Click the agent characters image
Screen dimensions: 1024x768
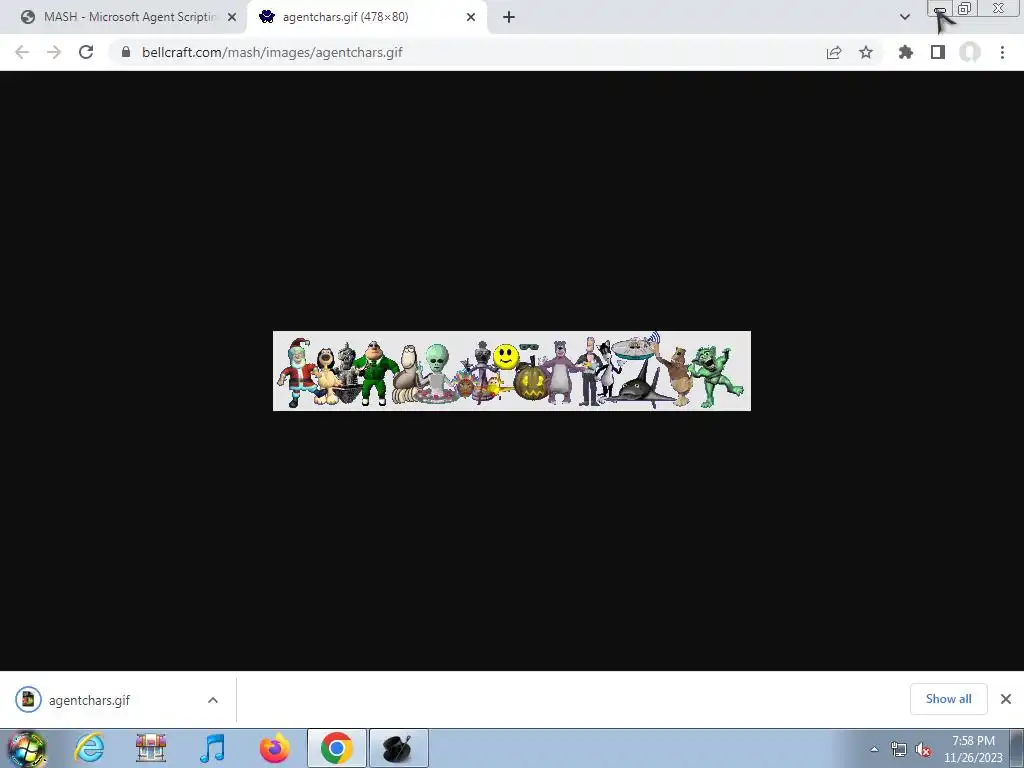(x=512, y=371)
